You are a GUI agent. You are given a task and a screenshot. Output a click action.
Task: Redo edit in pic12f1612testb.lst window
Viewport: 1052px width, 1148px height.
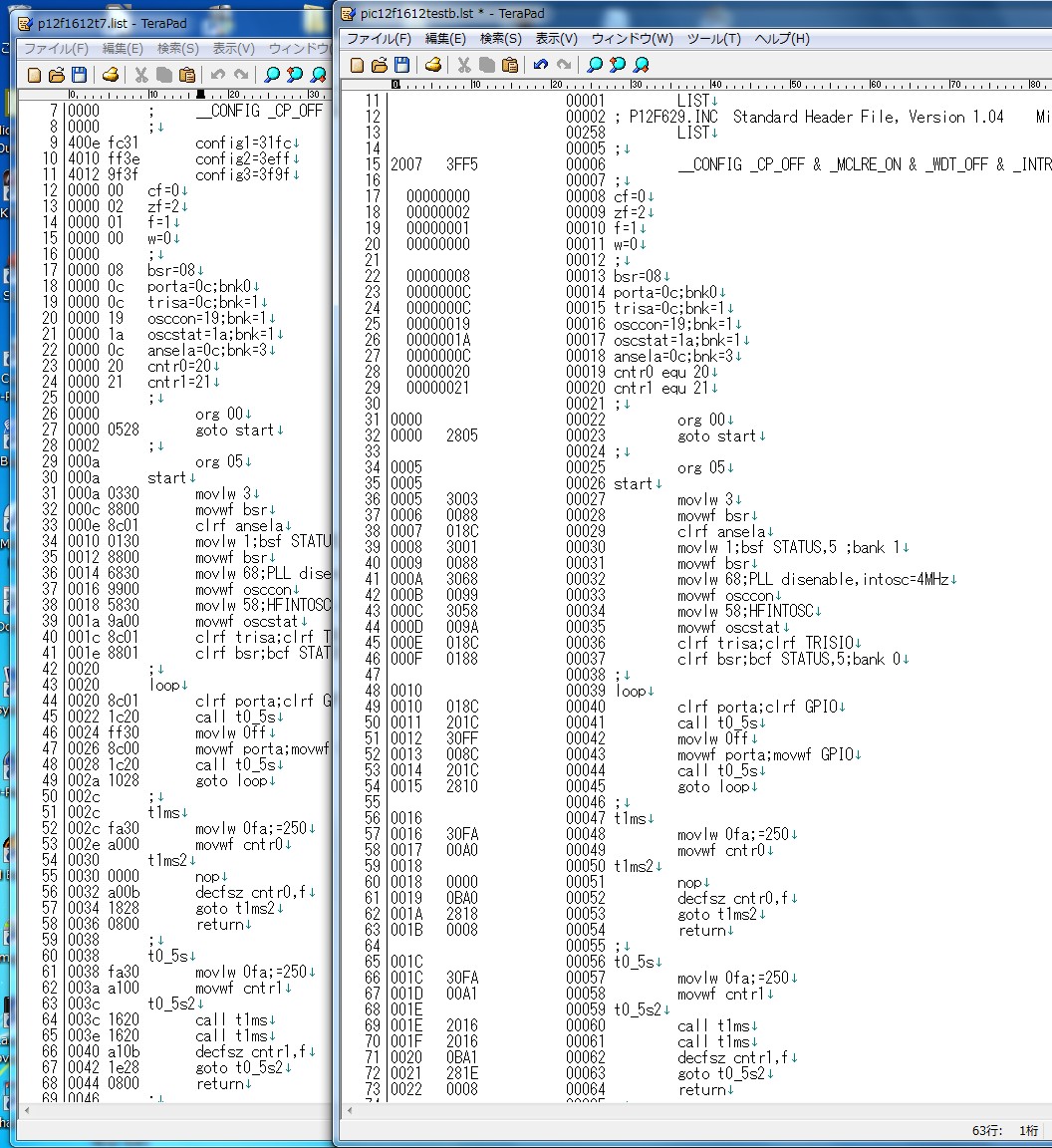click(564, 65)
